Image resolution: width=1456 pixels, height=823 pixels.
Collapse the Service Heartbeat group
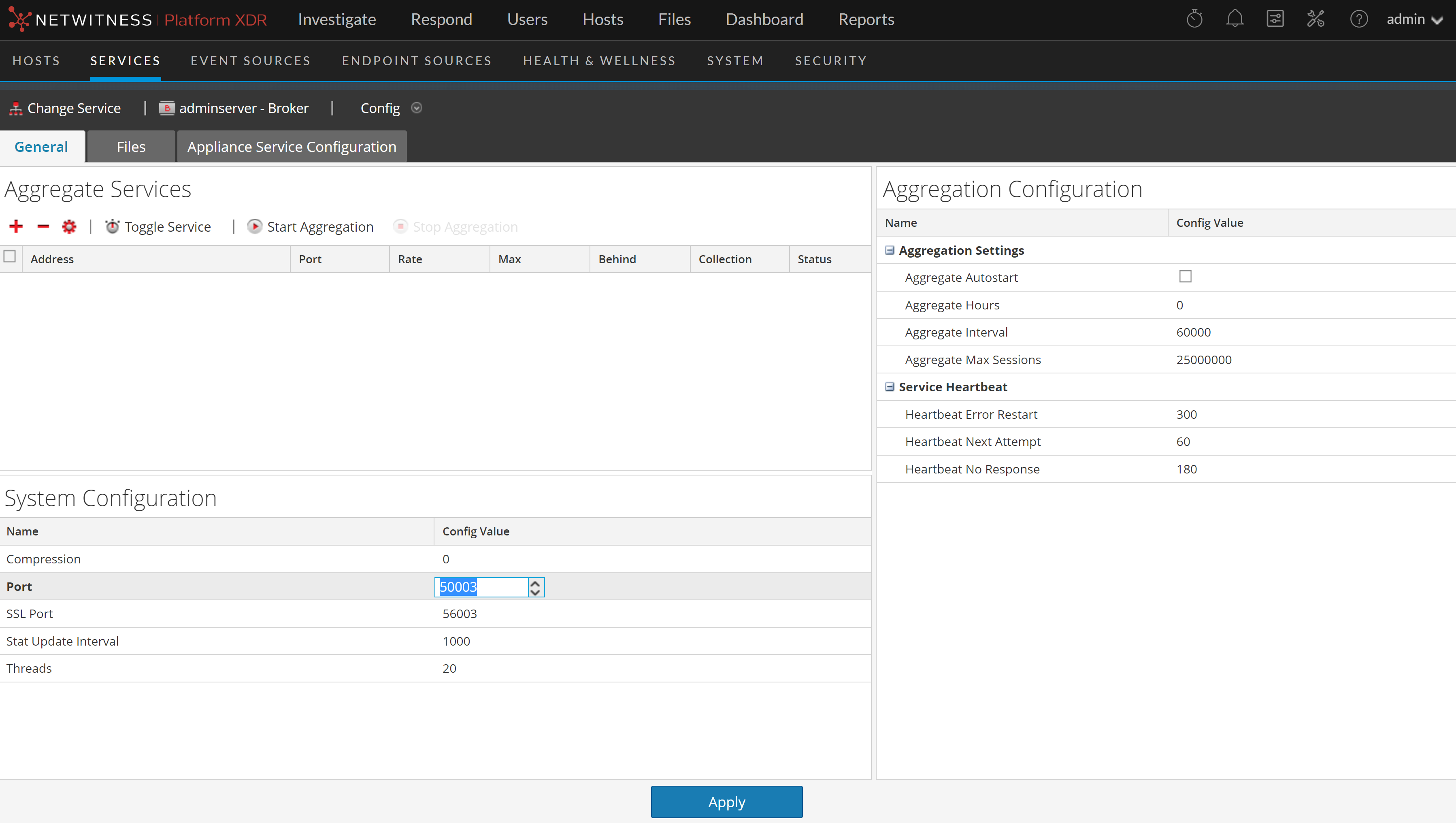[890, 387]
